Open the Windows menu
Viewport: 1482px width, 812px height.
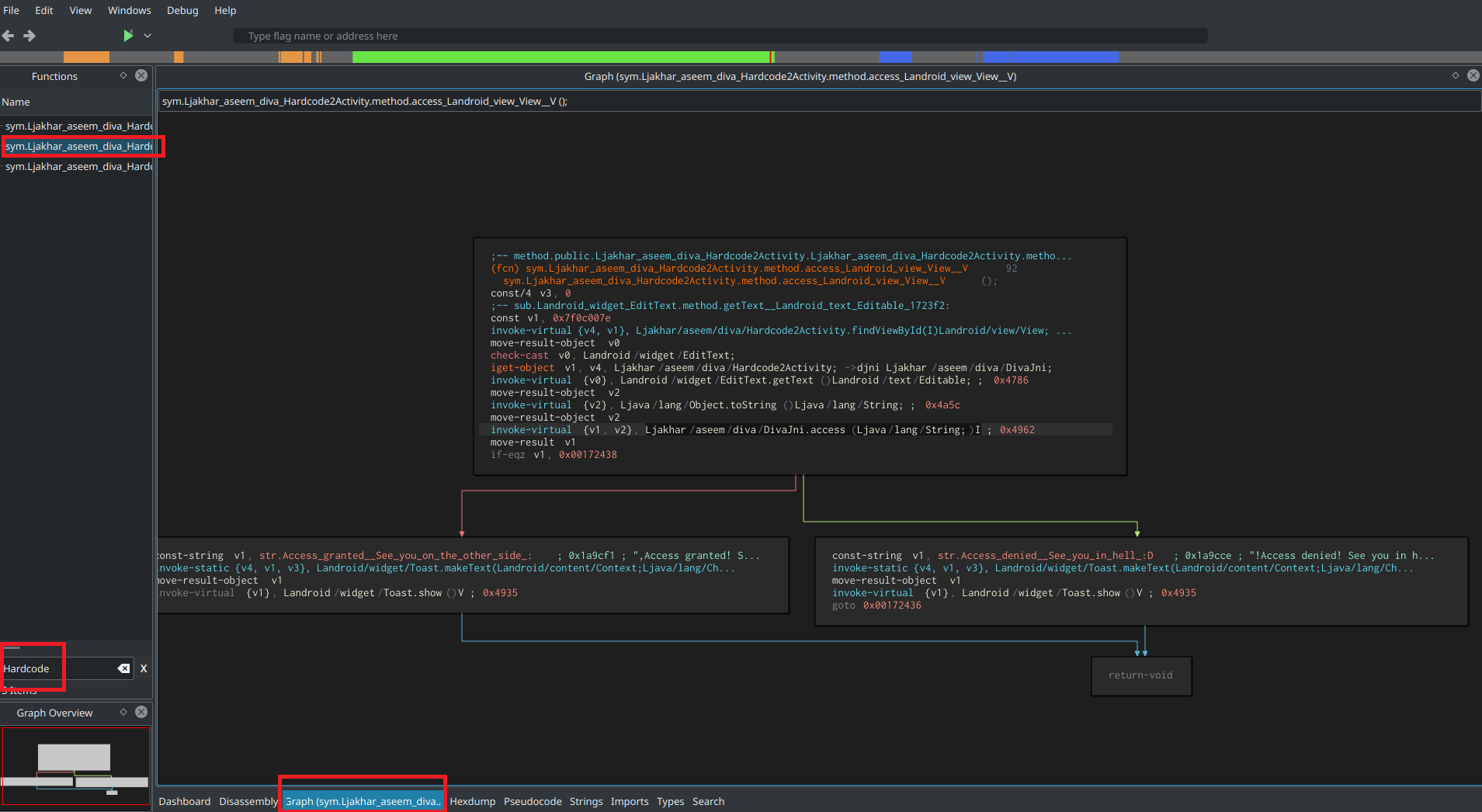[129, 10]
